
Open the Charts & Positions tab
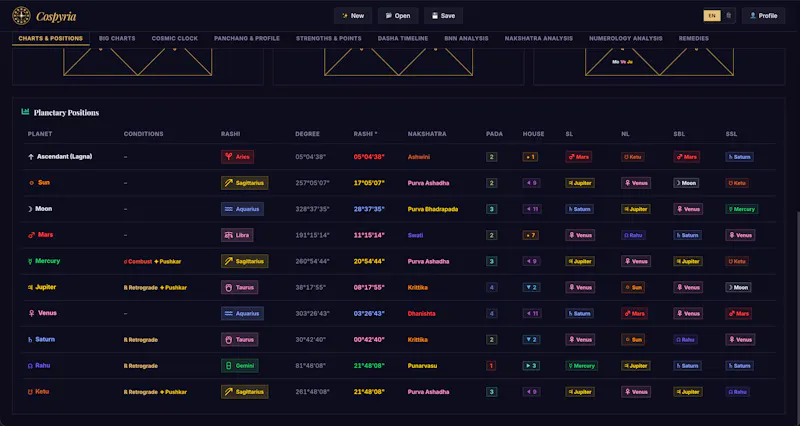coord(51,38)
